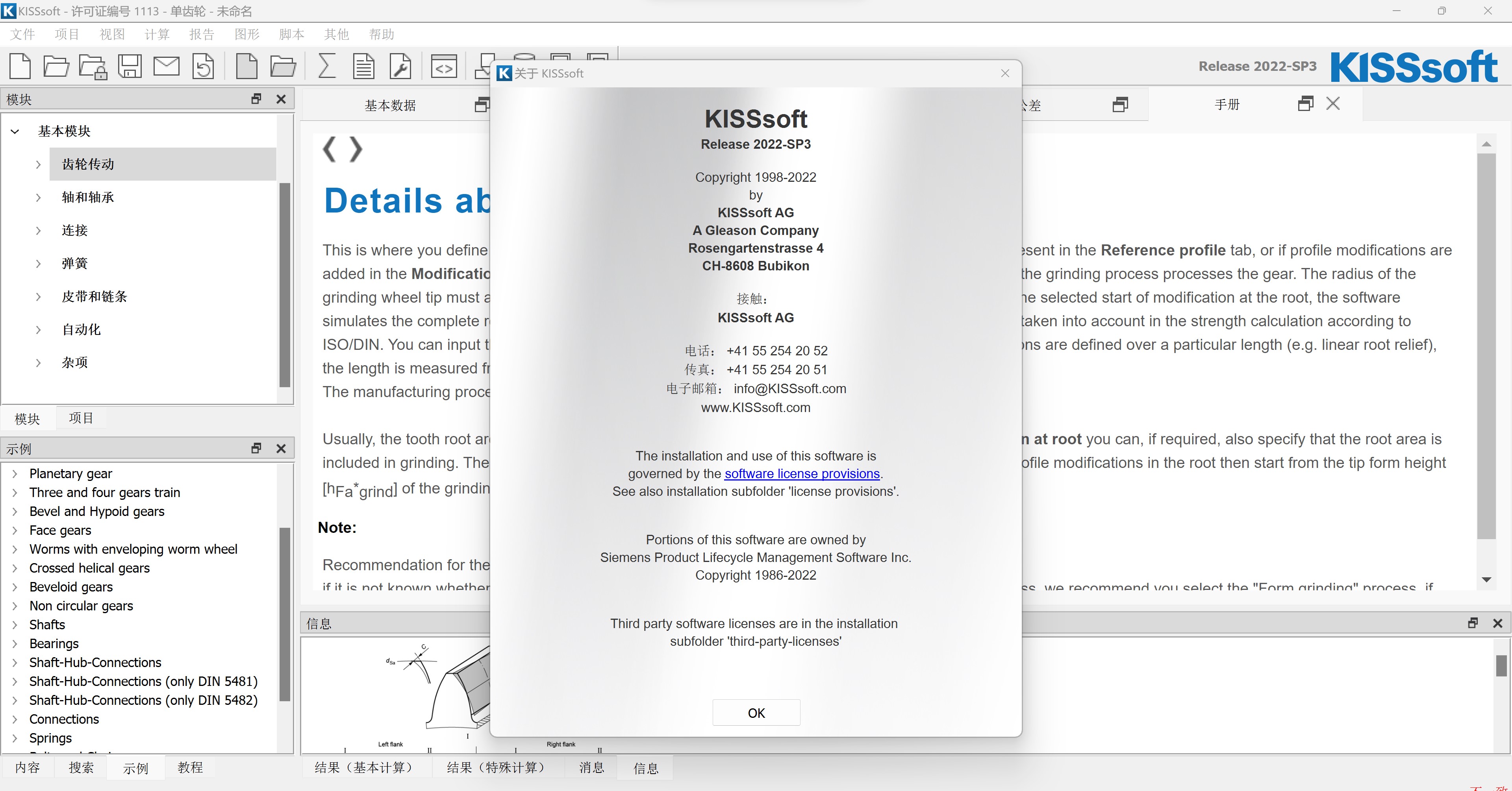Viewport: 1512px width, 791px height.
Task: Select the 基本数据 tab
Action: click(390, 105)
